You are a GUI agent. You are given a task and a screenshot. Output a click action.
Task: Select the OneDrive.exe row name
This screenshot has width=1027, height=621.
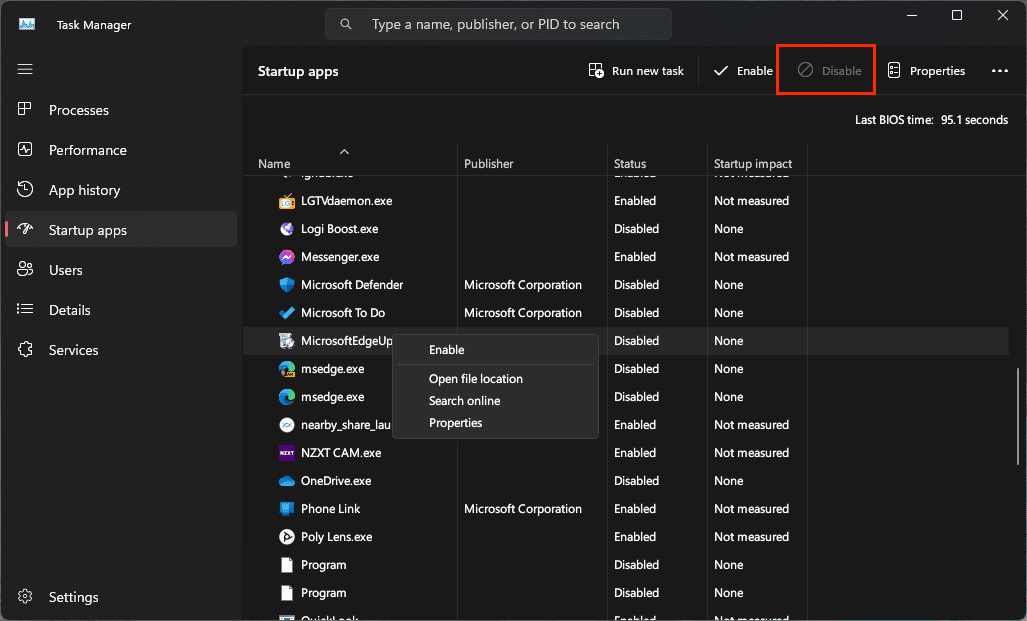[x=336, y=481]
